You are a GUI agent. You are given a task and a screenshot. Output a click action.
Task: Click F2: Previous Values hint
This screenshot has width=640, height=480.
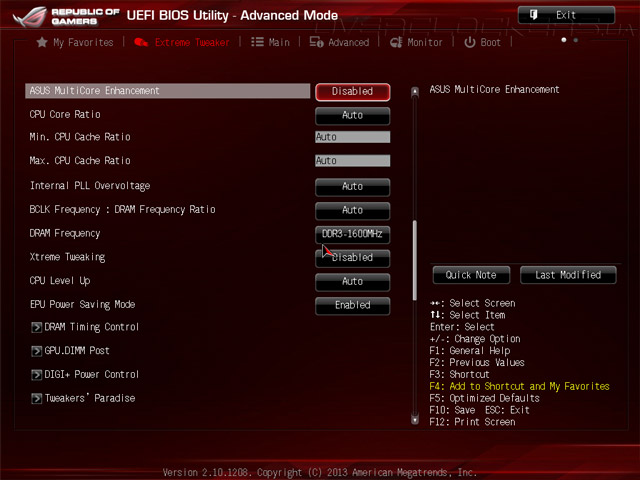tap(477, 363)
